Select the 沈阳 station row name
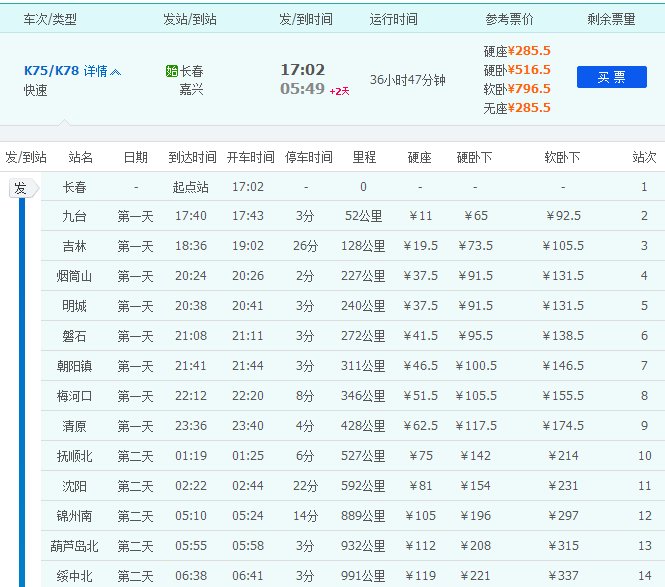Screen dimensions: 665x587 point(74,486)
